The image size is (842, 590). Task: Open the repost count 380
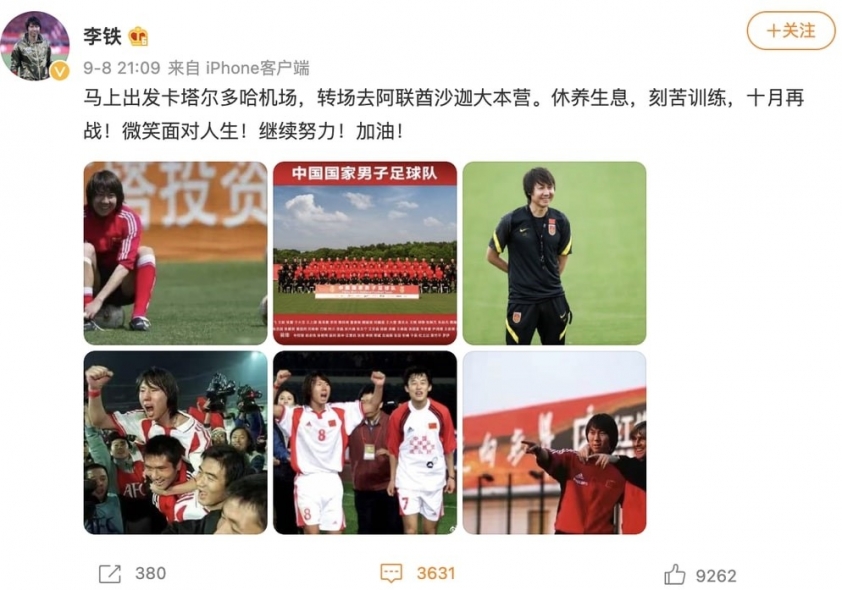click(150, 573)
